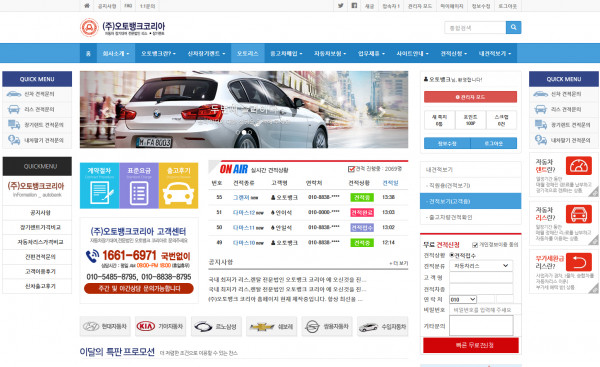The image size is (600, 367).
Task: Expand the 오토뱅크란? navigation dropdown
Action: pos(158,54)
